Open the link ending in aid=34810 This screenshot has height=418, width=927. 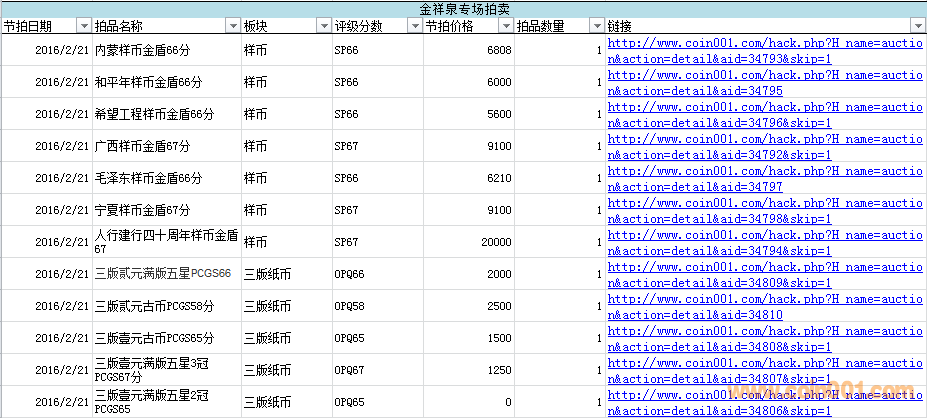765,307
